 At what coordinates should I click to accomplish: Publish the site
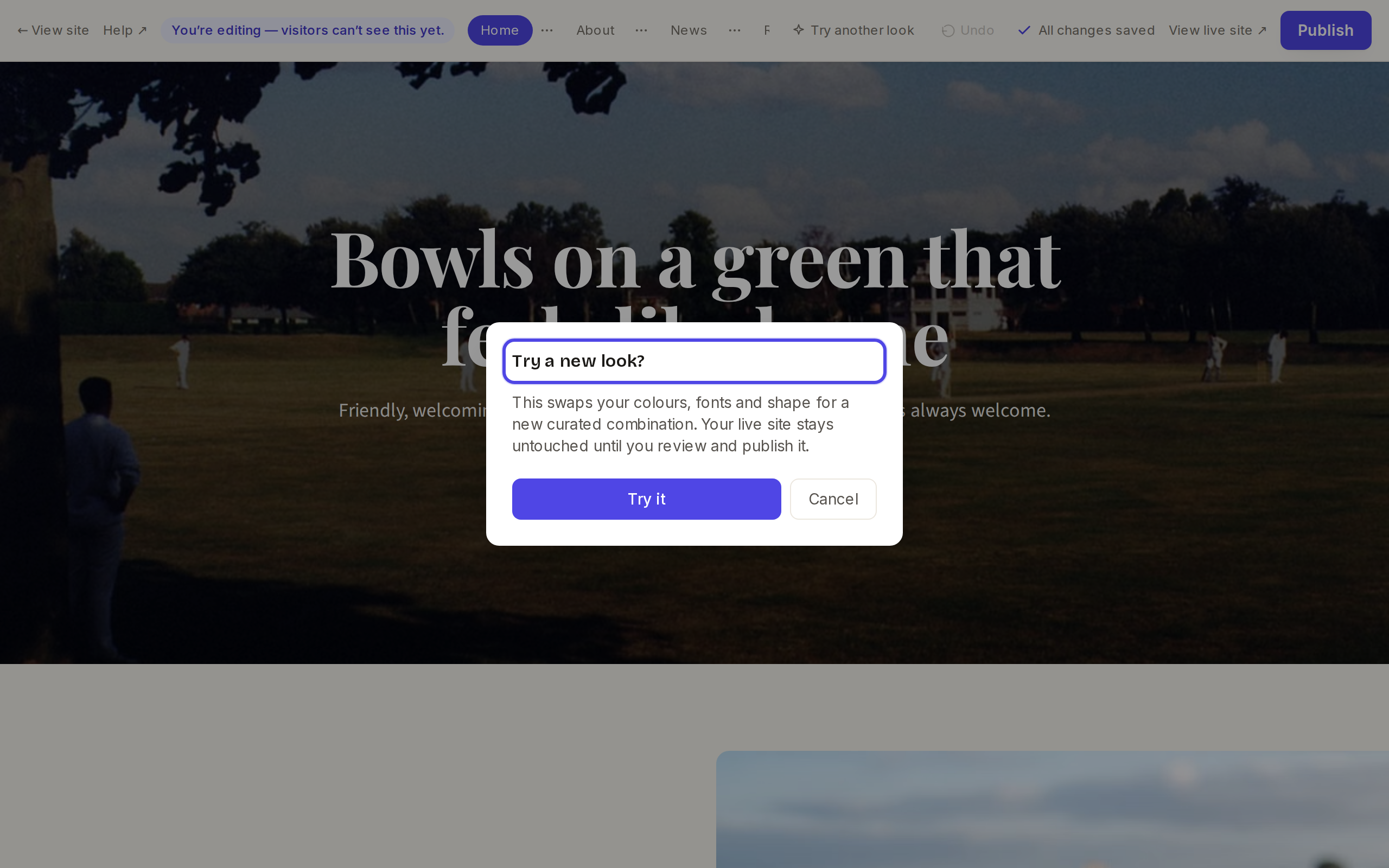click(x=1326, y=30)
